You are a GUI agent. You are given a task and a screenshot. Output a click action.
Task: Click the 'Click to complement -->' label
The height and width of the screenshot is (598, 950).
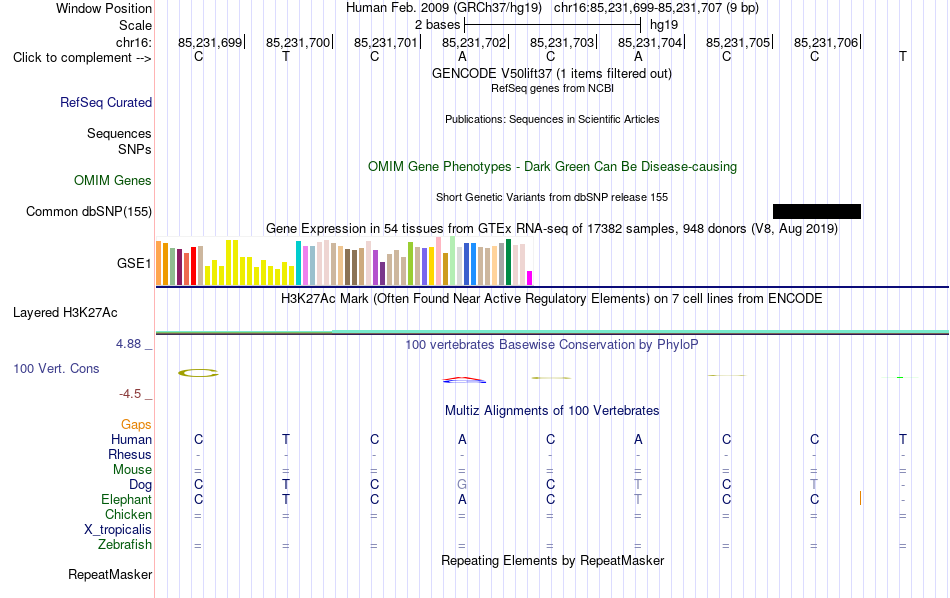pyautogui.click(x=82, y=58)
